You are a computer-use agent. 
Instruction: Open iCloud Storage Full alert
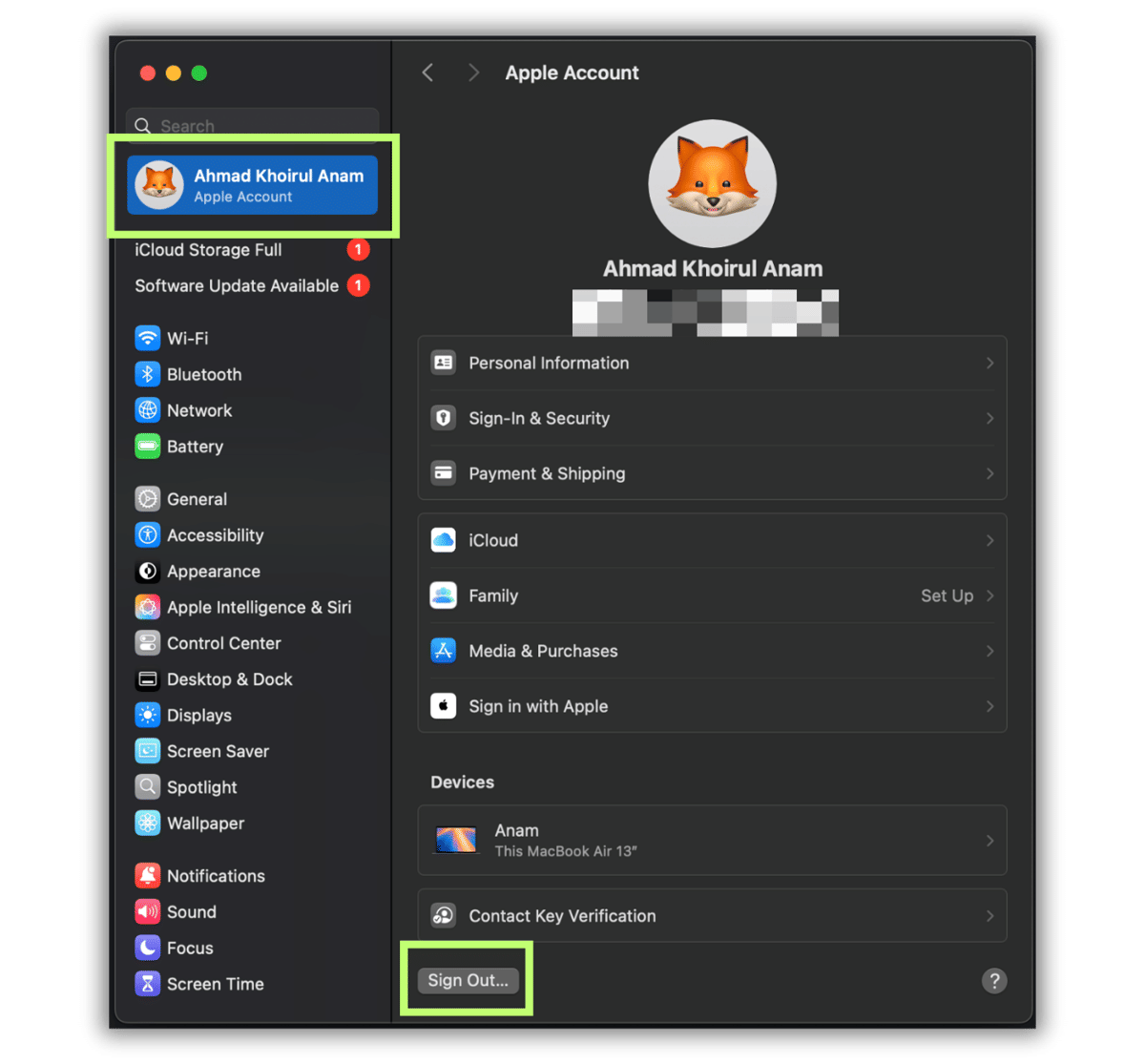(x=252, y=250)
